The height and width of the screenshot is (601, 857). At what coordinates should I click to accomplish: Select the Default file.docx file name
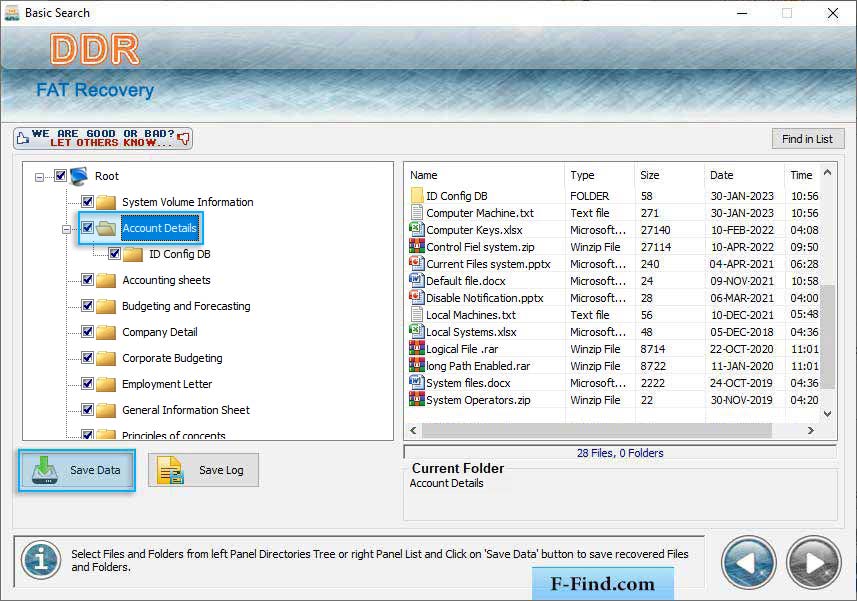click(466, 281)
